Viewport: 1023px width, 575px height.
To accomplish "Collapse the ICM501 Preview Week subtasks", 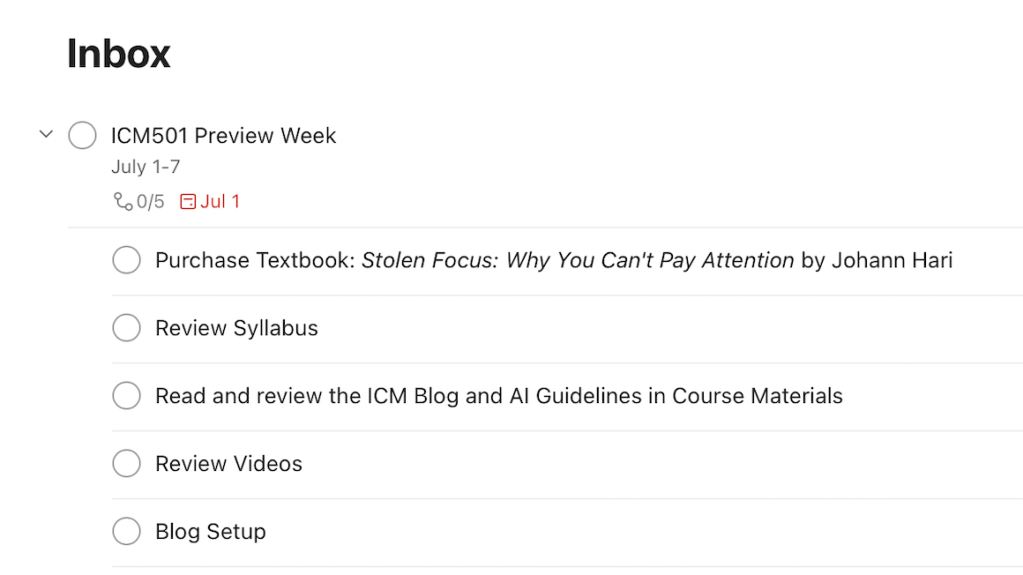I will pos(45,134).
